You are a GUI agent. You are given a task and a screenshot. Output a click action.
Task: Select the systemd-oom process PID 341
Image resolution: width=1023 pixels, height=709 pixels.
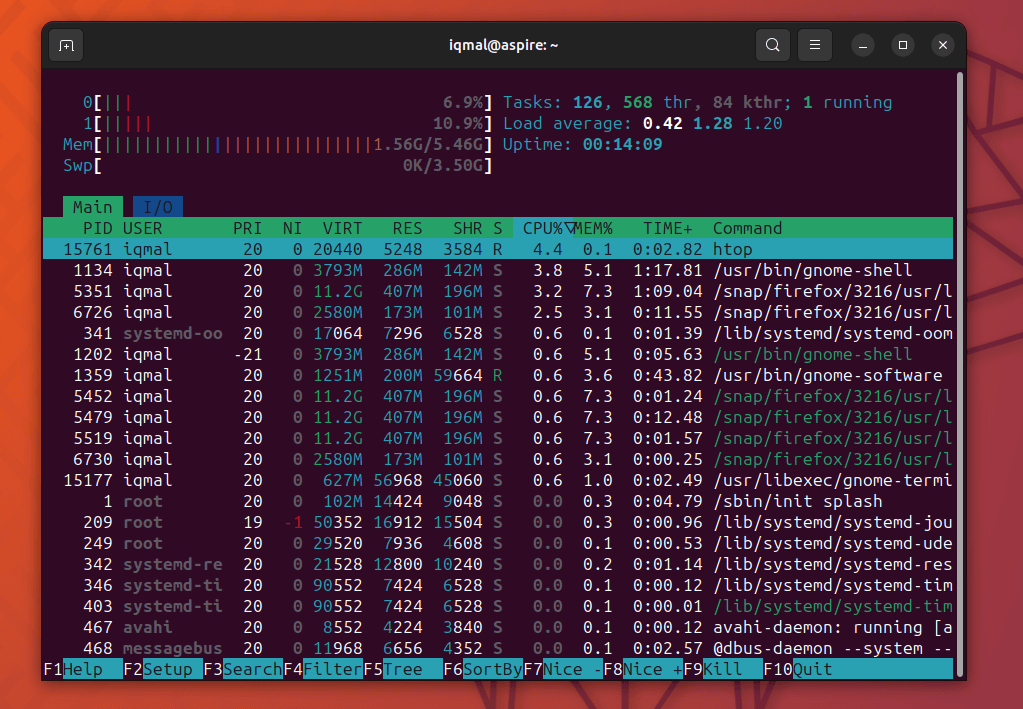click(x=498, y=333)
